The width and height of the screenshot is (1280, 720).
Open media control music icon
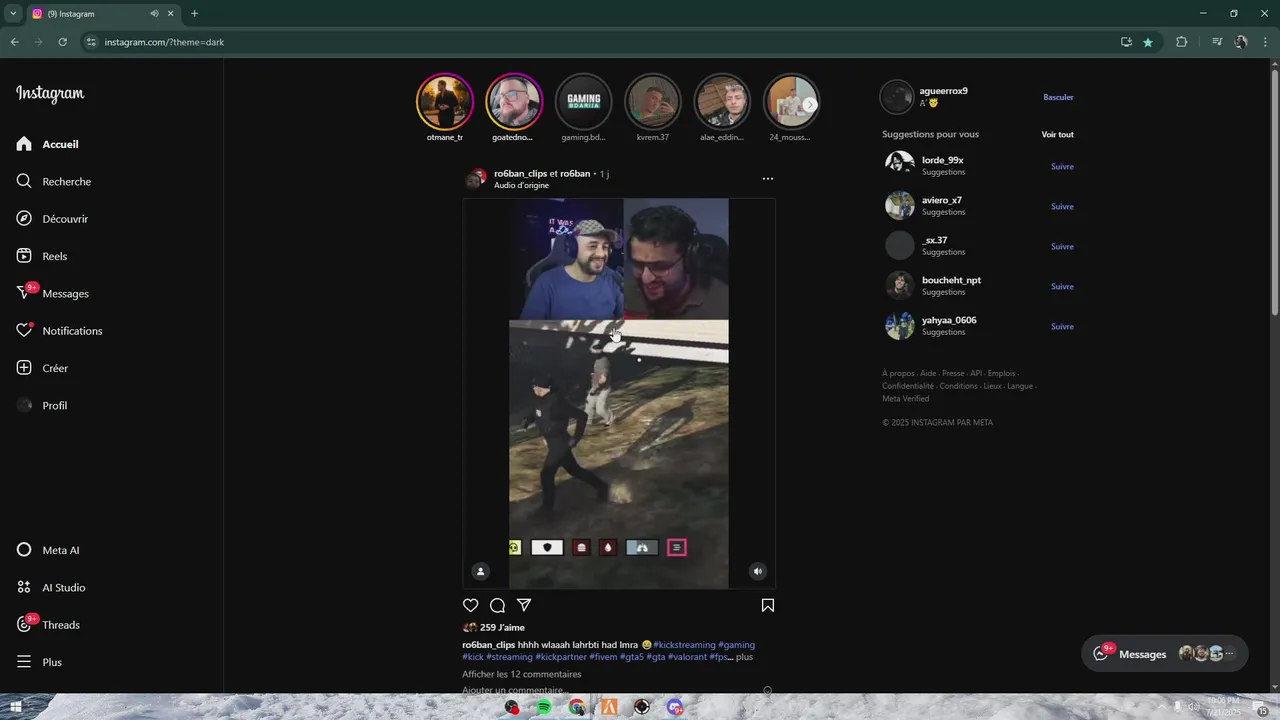[1217, 42]
